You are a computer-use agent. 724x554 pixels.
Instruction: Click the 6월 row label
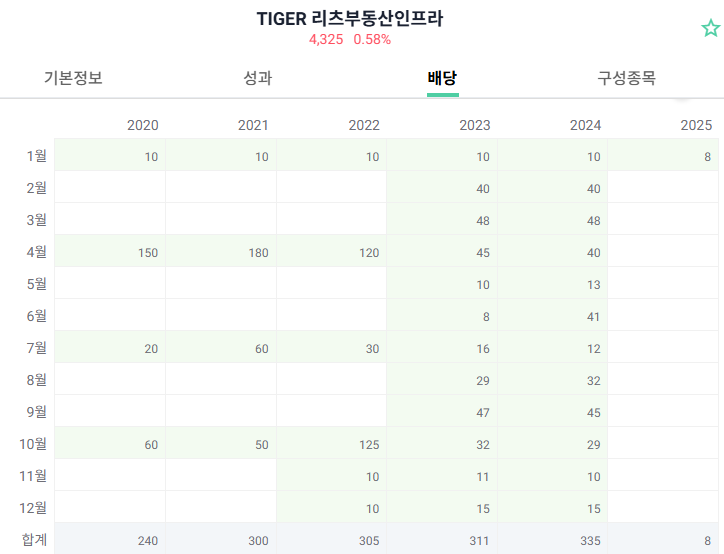[36, 316]
